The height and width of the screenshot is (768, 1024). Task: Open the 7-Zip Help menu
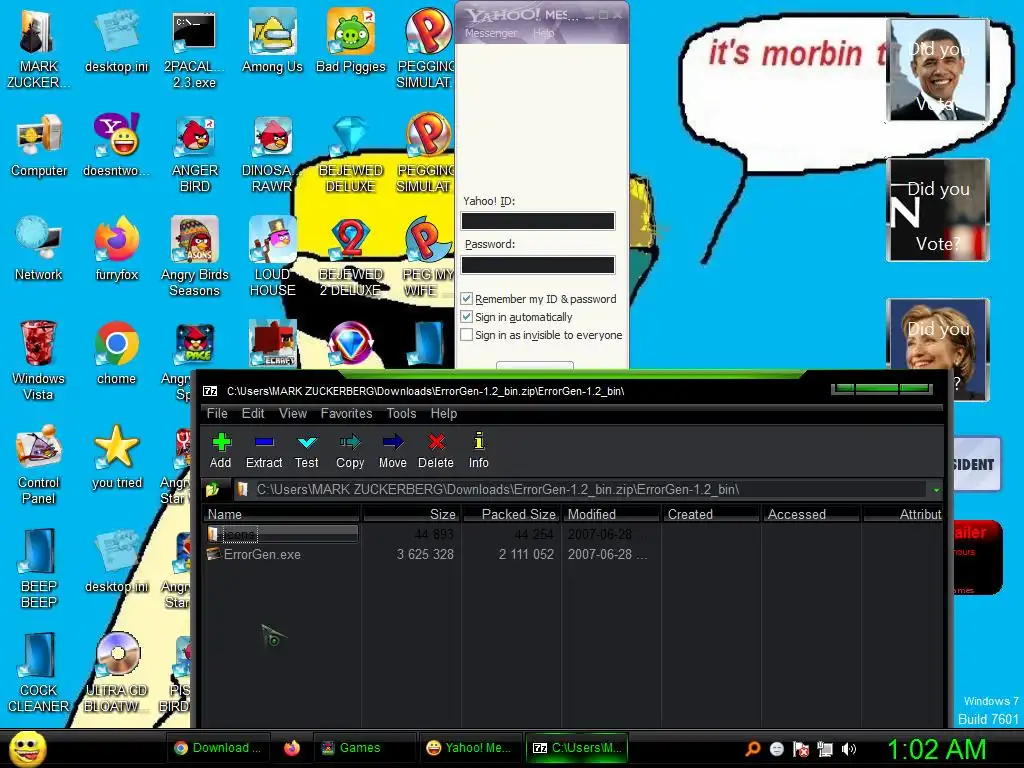(443, 413)
